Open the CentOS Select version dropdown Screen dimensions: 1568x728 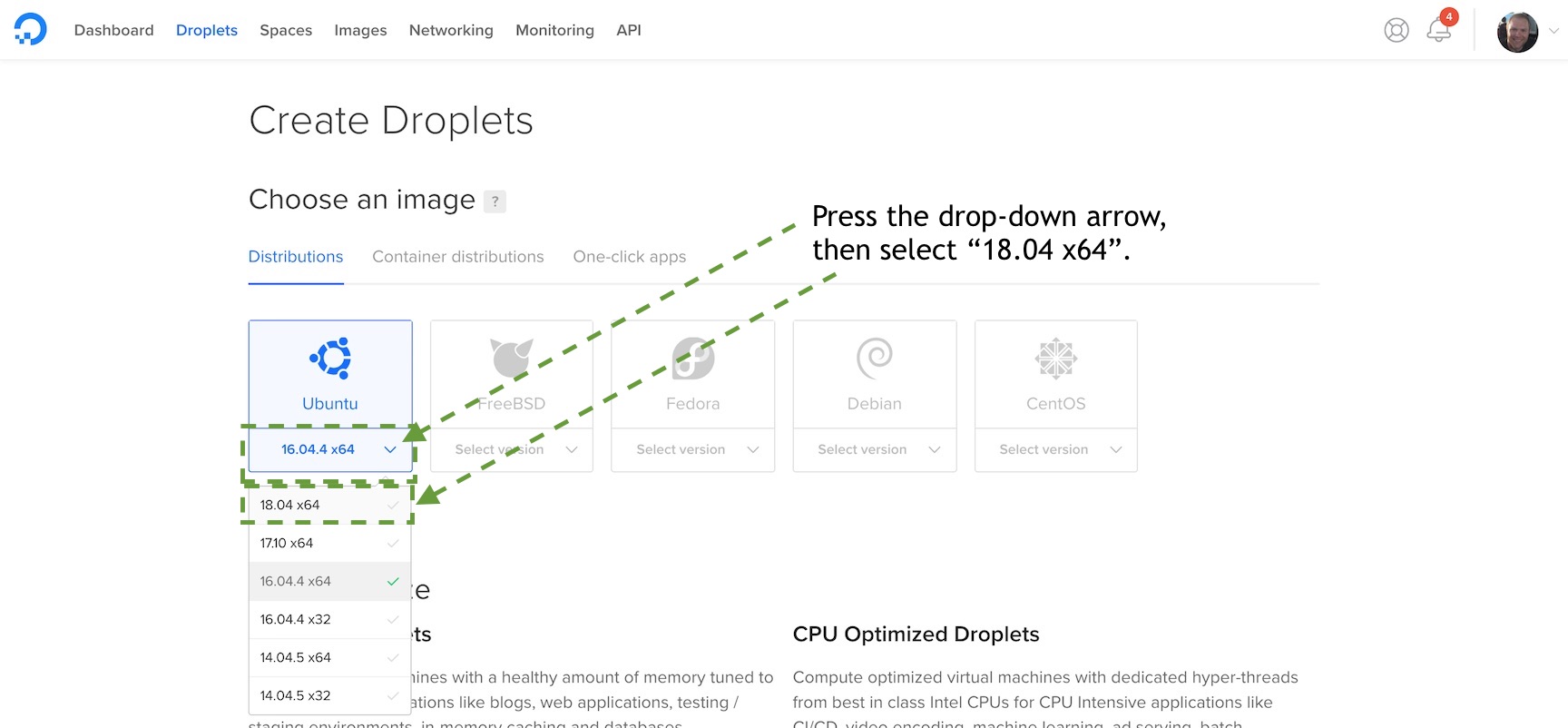coord(1056,449)
